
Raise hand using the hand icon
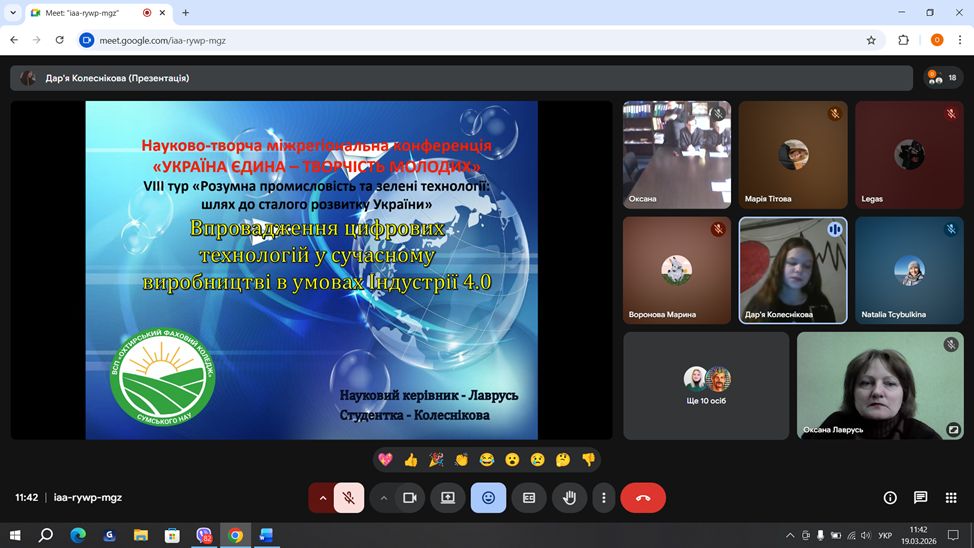(x=569, y=497)
